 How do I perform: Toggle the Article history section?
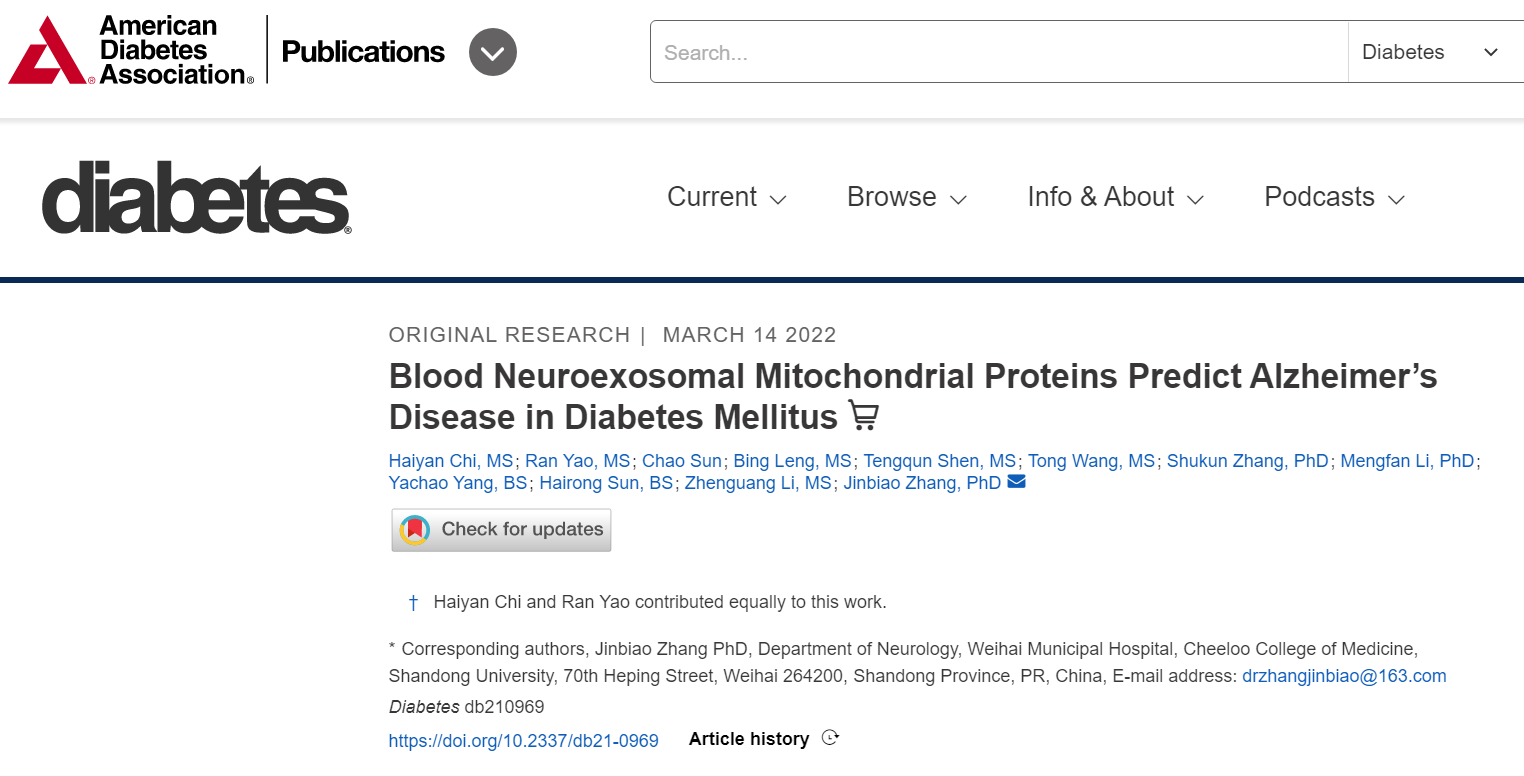pos(763,739)
